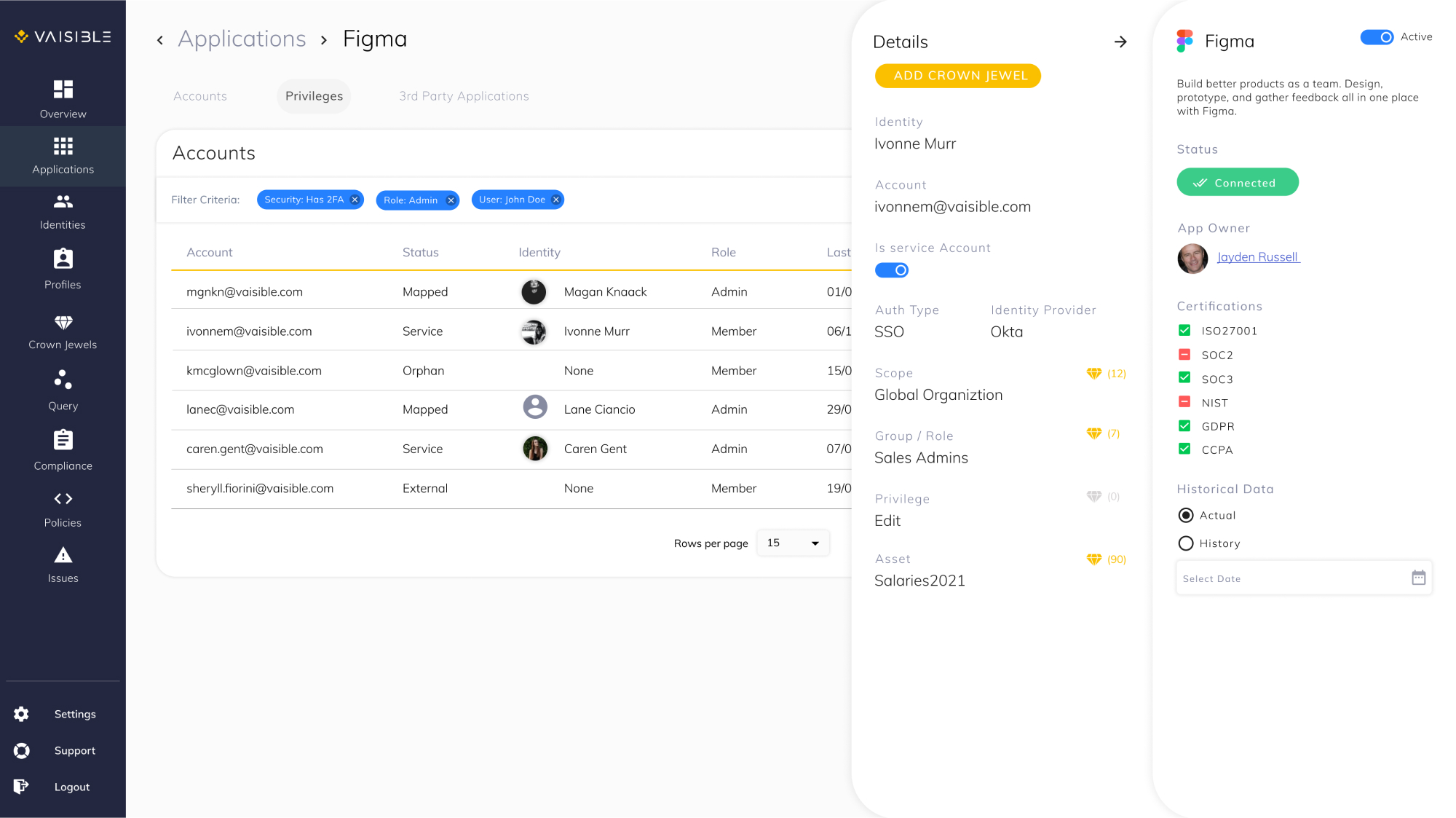
Task: Open the Rows per page dropdown
Action: pos(793,543)
